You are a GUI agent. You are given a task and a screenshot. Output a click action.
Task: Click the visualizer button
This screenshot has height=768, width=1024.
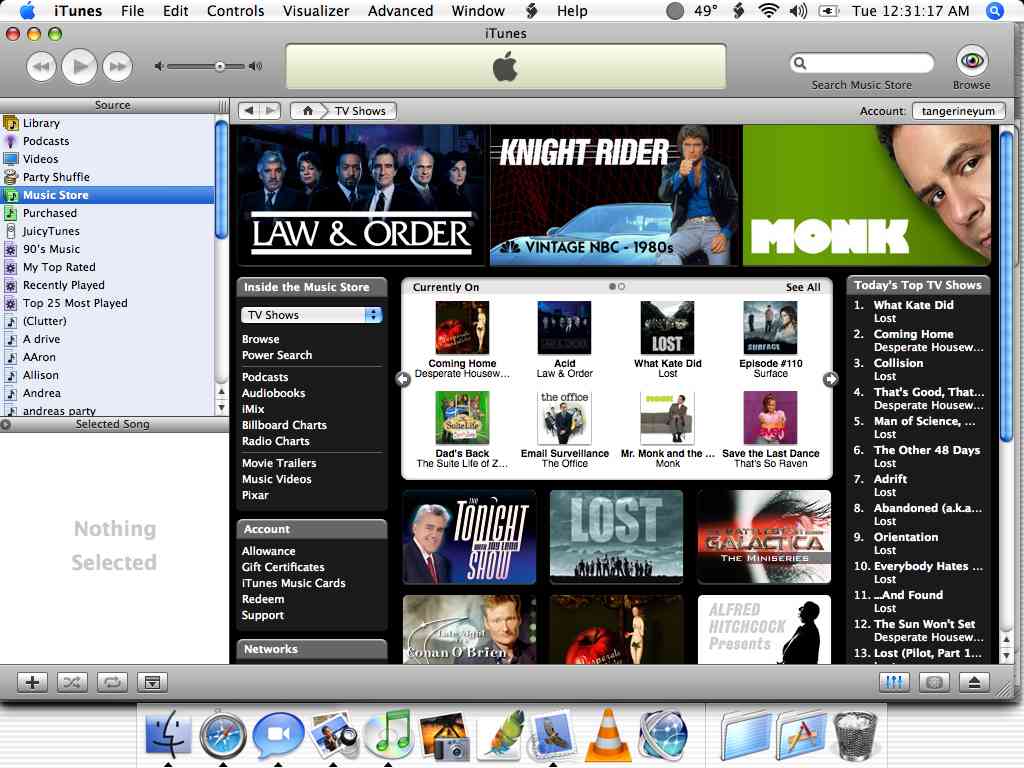(x=935, y=682)
